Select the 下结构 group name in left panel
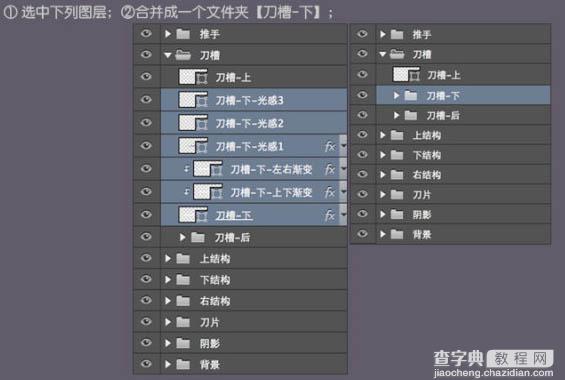 pos(215,280)
